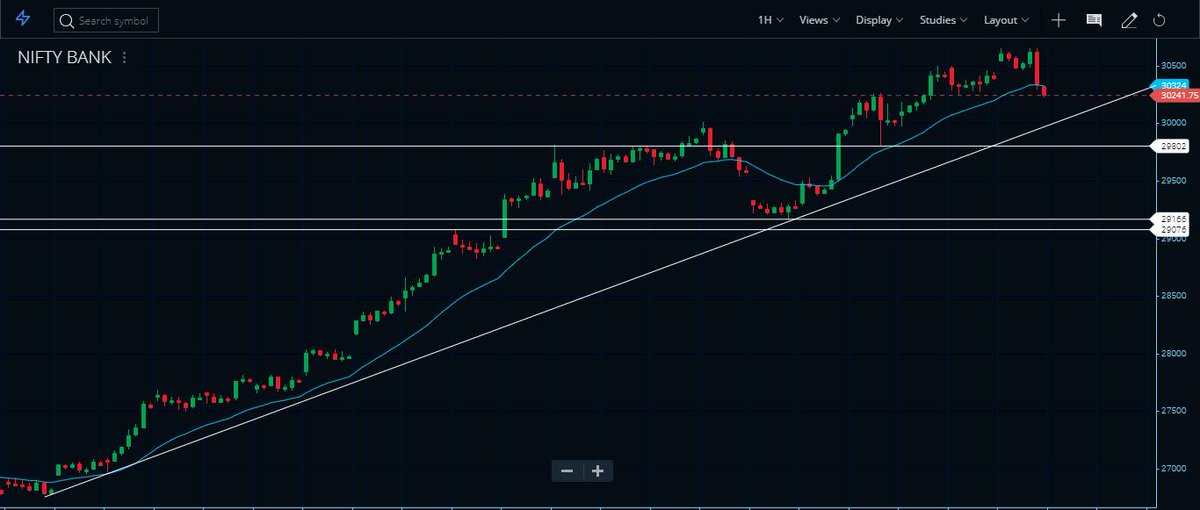This screenshot has height=510, width=1200.
Task: Open the news/notes panel icon
Action: [x=1094, y=20]
